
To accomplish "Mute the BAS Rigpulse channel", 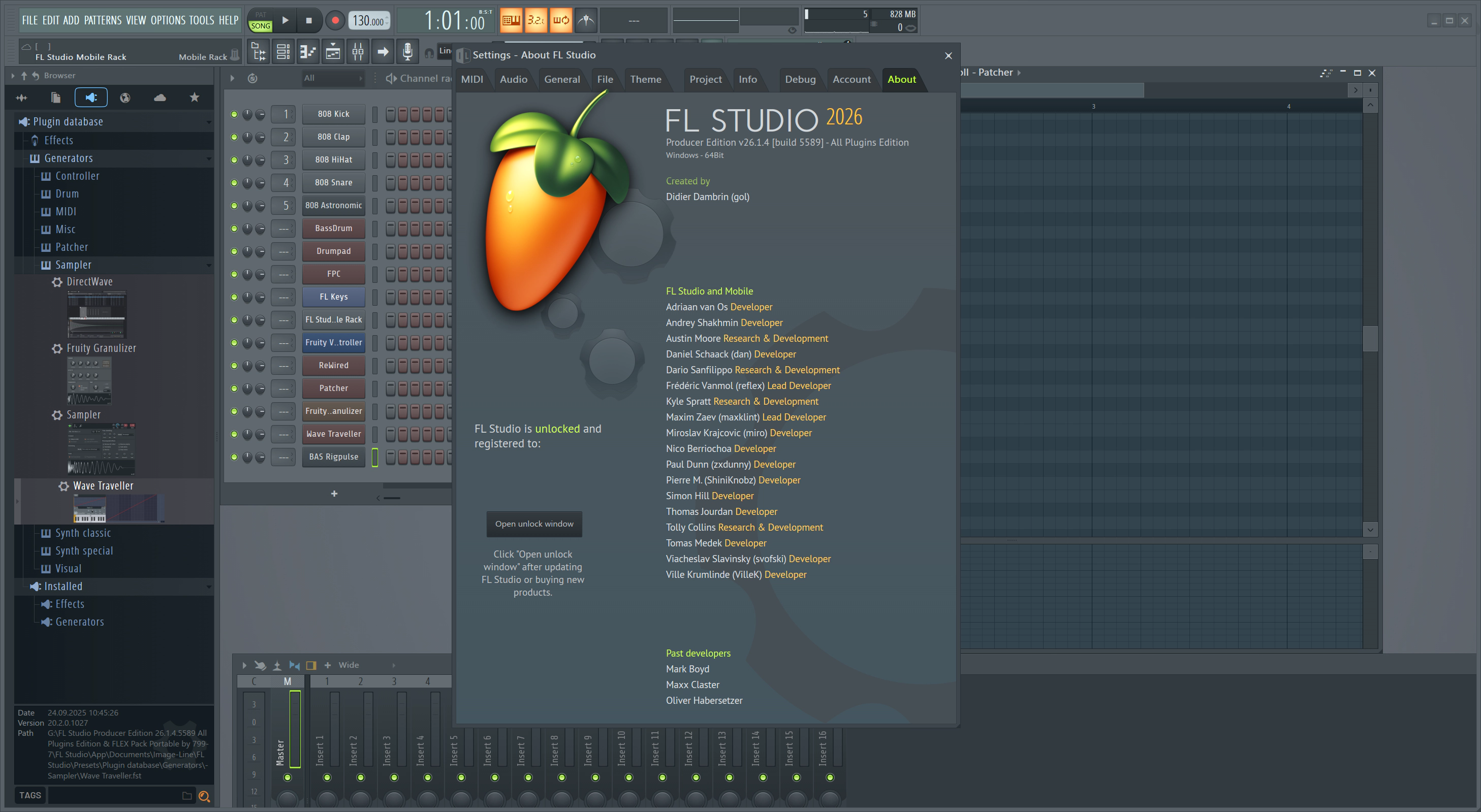I will [234, 458].
